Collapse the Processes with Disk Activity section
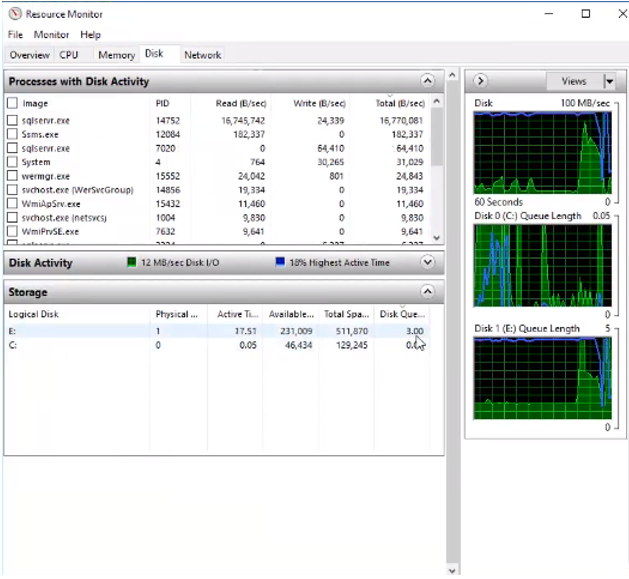The image size is (629, 579). pos(428,81)
